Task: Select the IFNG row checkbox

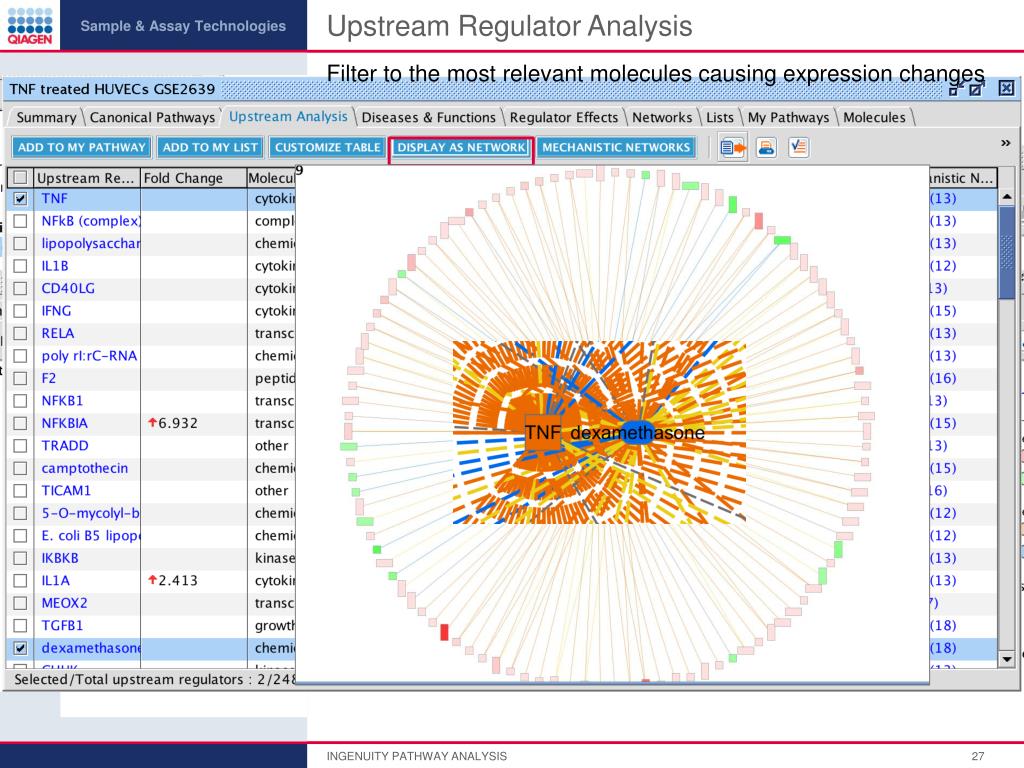Action: click(20, 311)
